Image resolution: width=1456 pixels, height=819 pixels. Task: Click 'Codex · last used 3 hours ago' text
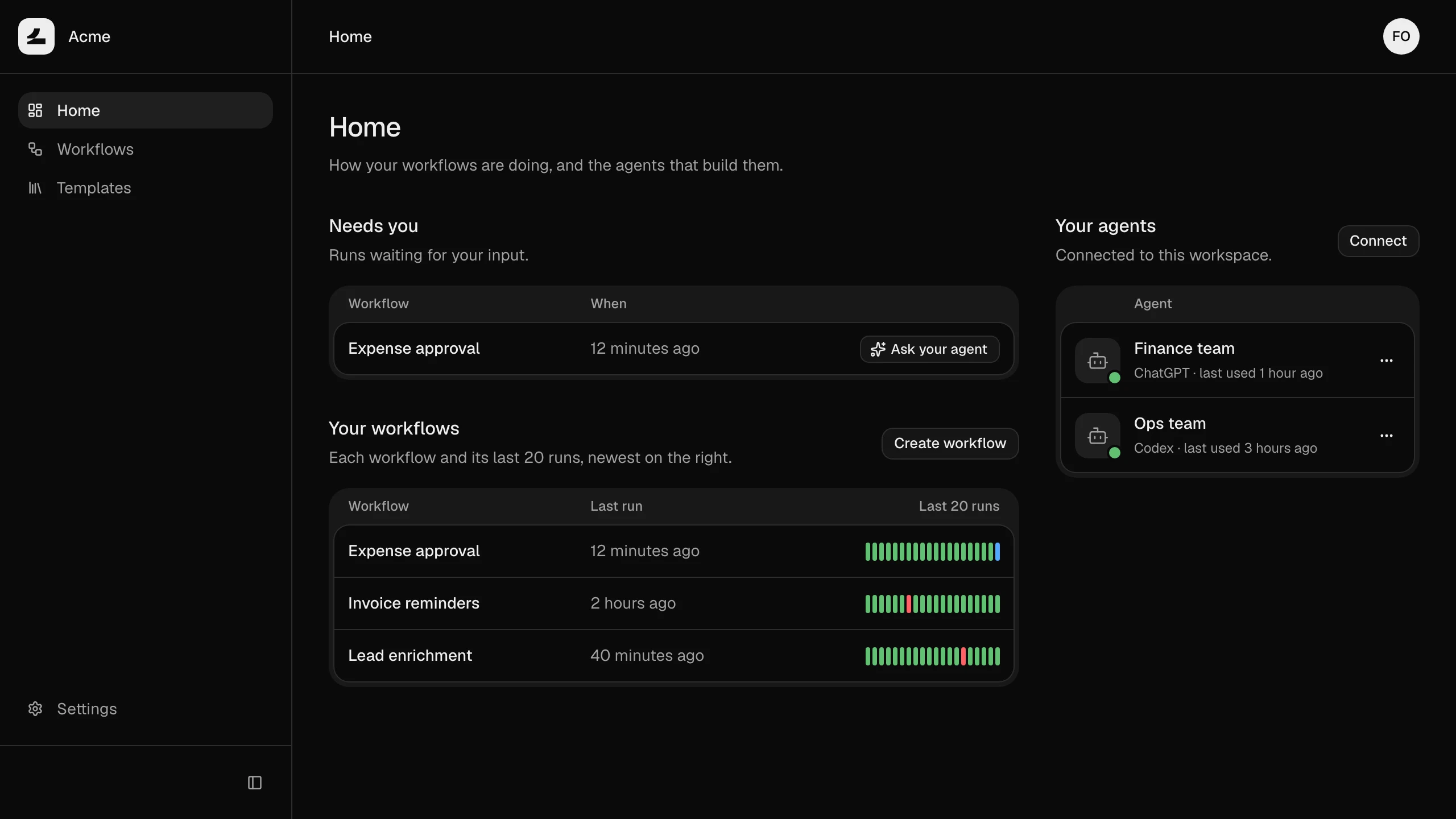[1226, 448]
